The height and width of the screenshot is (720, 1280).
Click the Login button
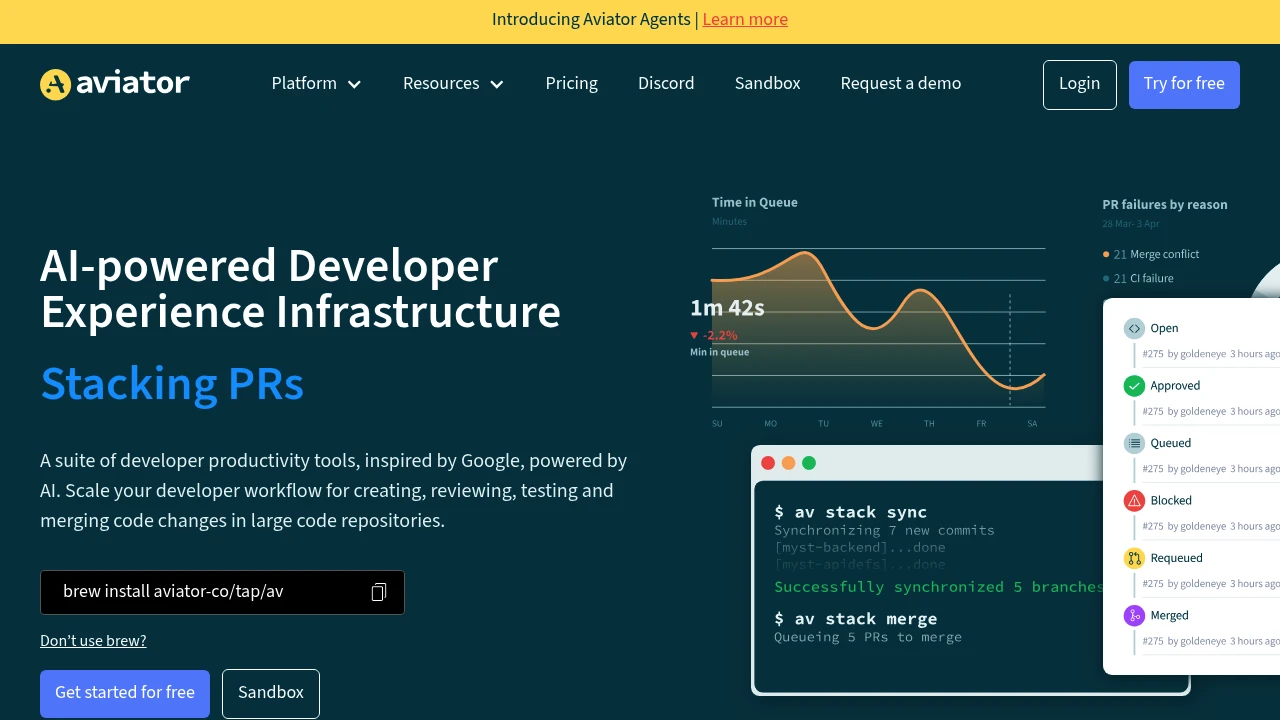(x=1080, y=85)
